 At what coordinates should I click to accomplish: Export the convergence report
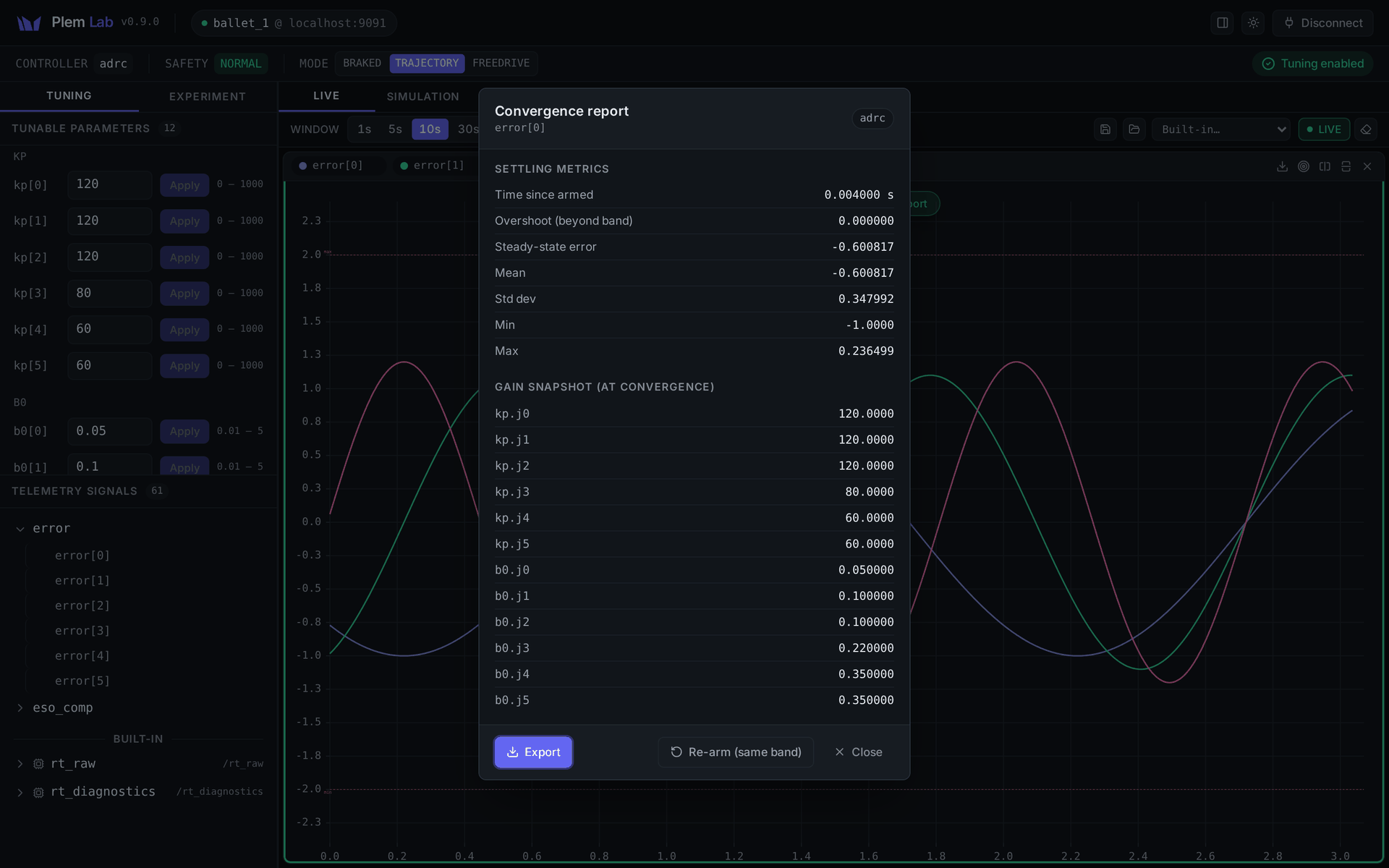click(533, 752)
